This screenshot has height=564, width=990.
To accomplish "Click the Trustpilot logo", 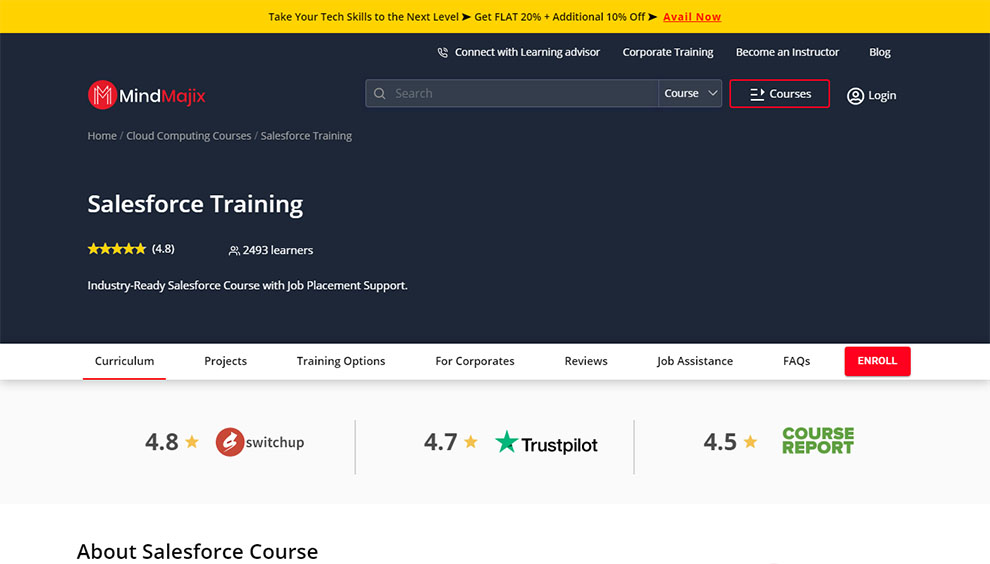I will 546,443.
